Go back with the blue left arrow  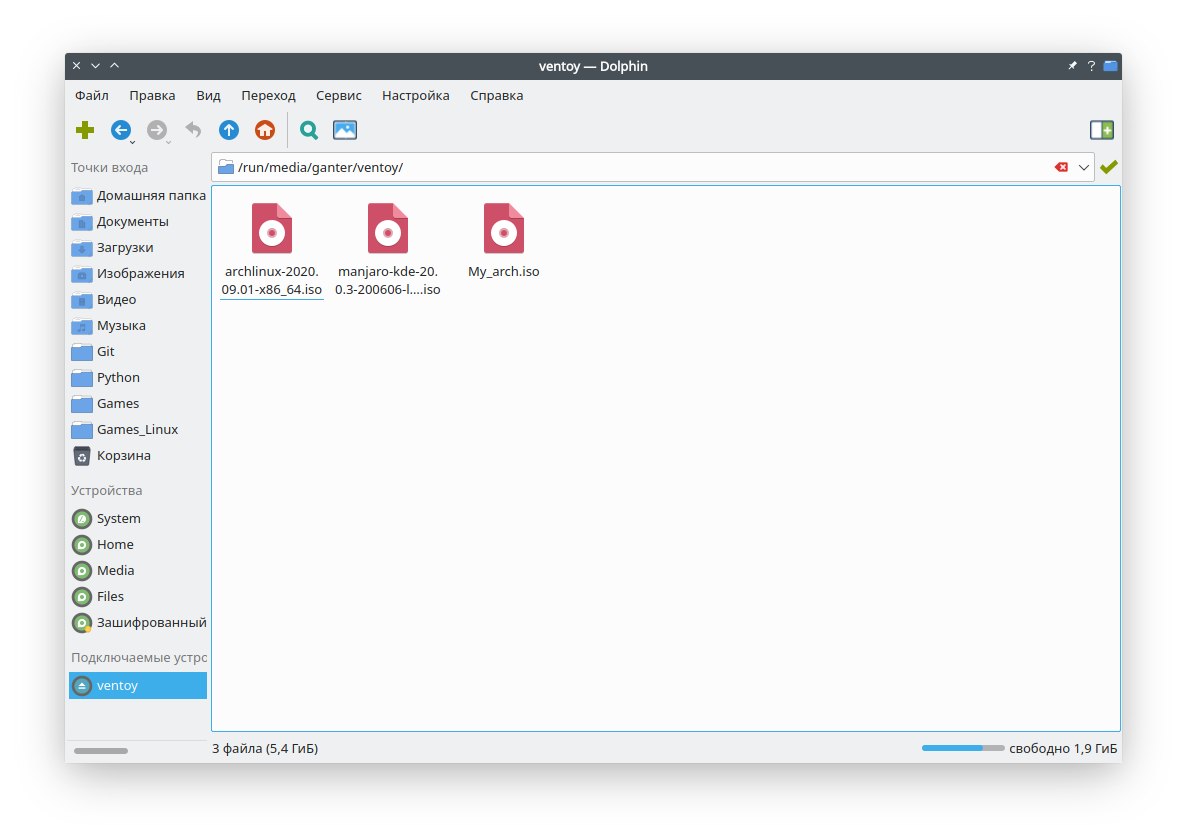tap(120, 130)
